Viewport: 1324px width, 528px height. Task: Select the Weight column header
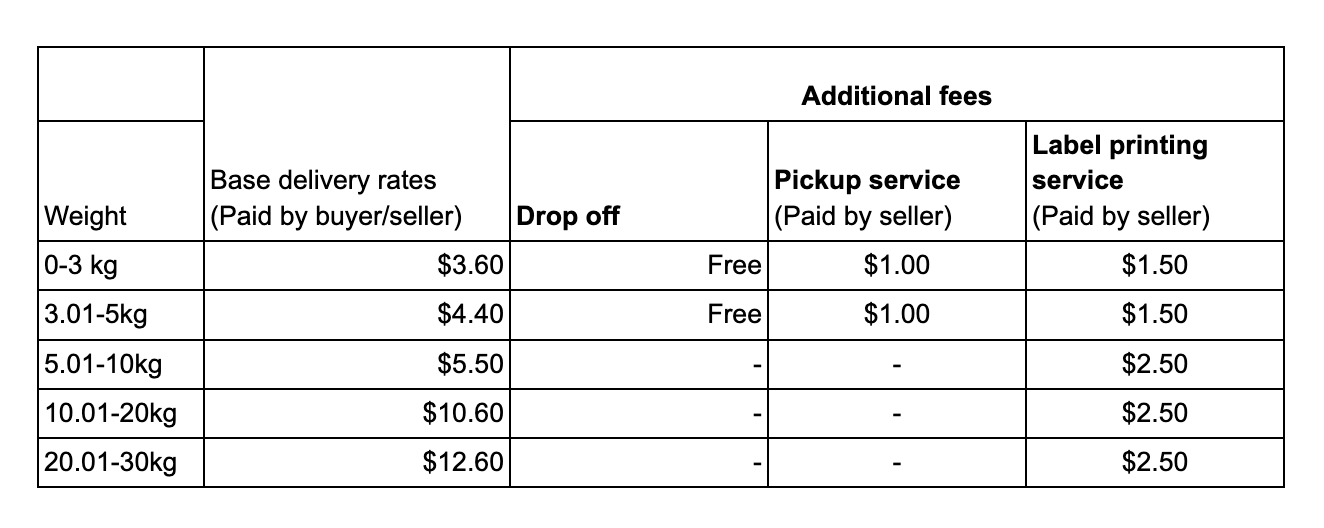point(121,181)
